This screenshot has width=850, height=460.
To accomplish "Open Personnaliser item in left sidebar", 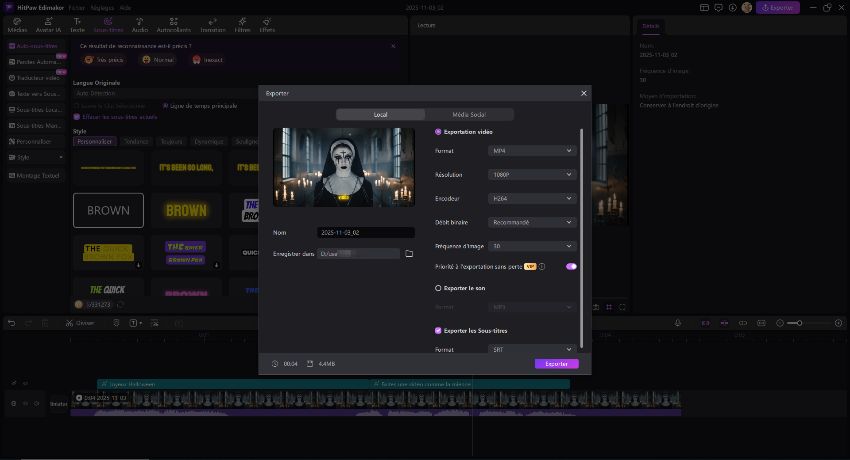I will point(36,141).
